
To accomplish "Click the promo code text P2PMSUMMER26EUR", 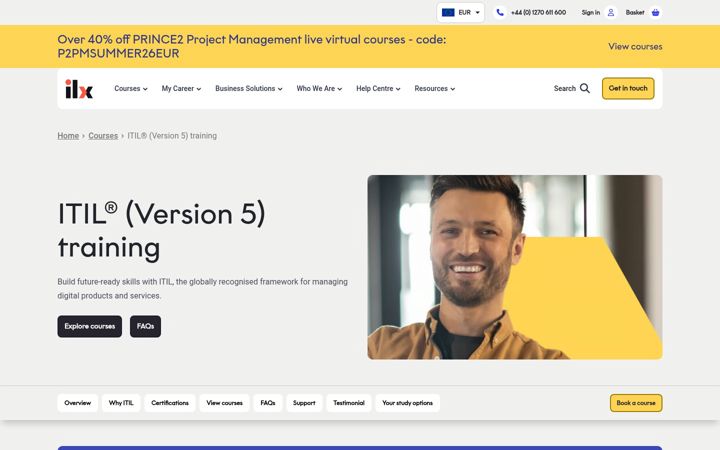I will tap(118, 53).
